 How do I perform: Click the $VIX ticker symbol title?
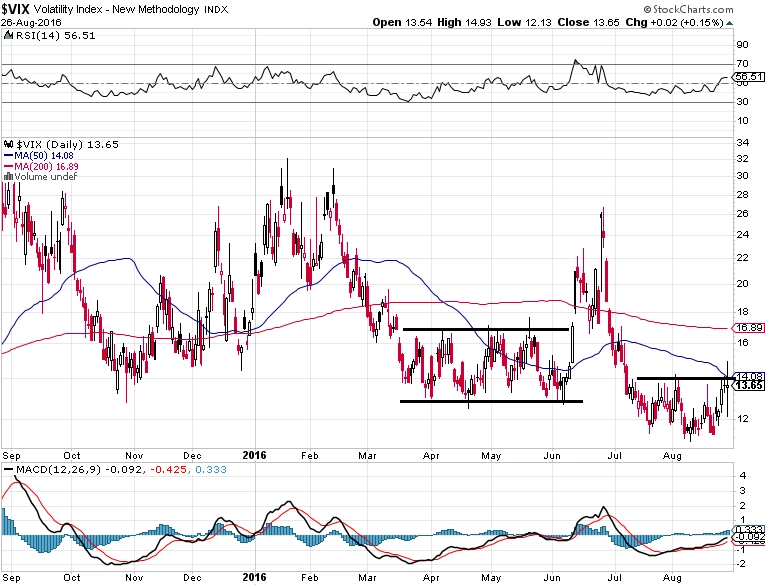point(16,9)
